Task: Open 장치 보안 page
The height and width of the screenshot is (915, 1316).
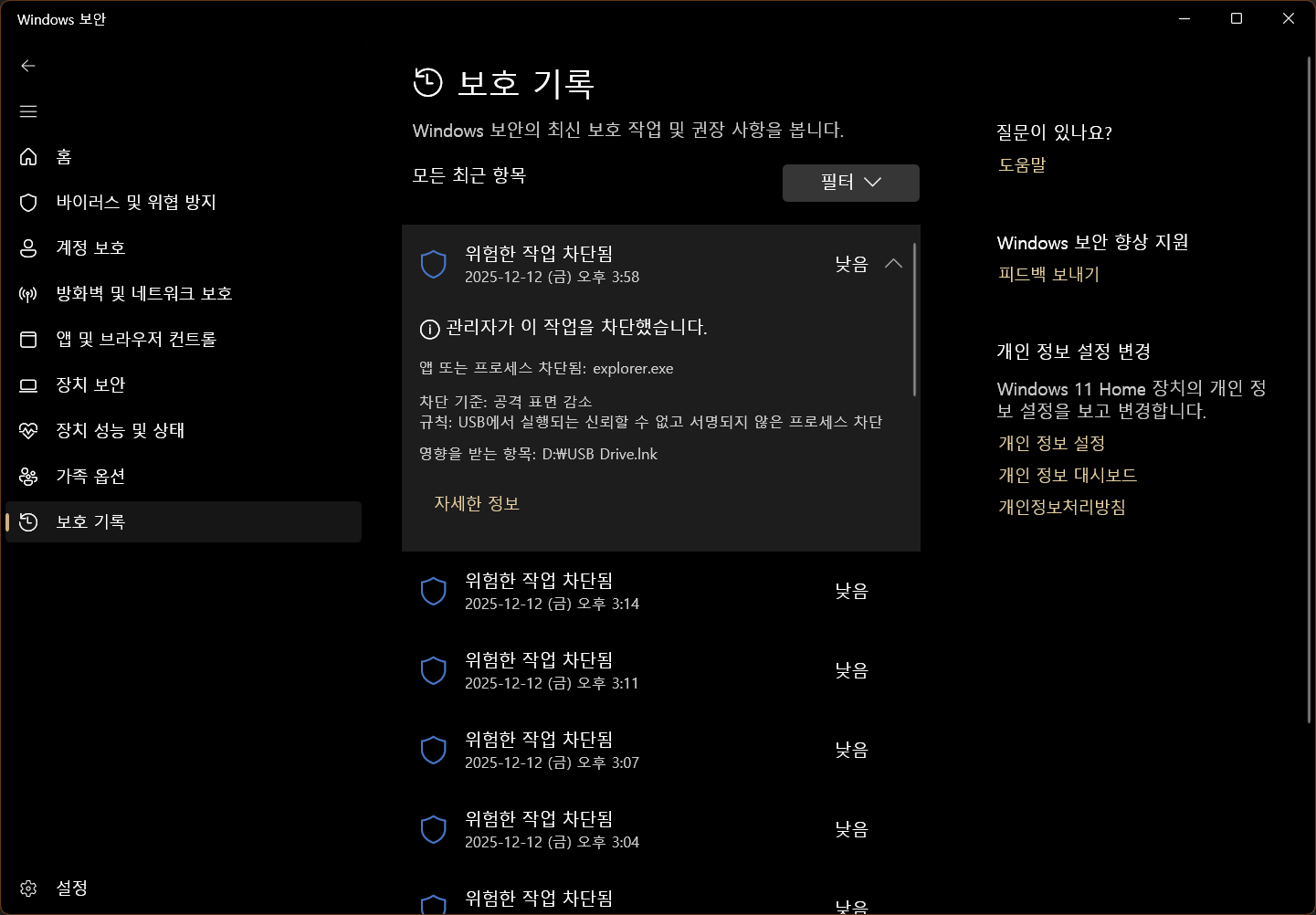Action: (x=184, y=385)
